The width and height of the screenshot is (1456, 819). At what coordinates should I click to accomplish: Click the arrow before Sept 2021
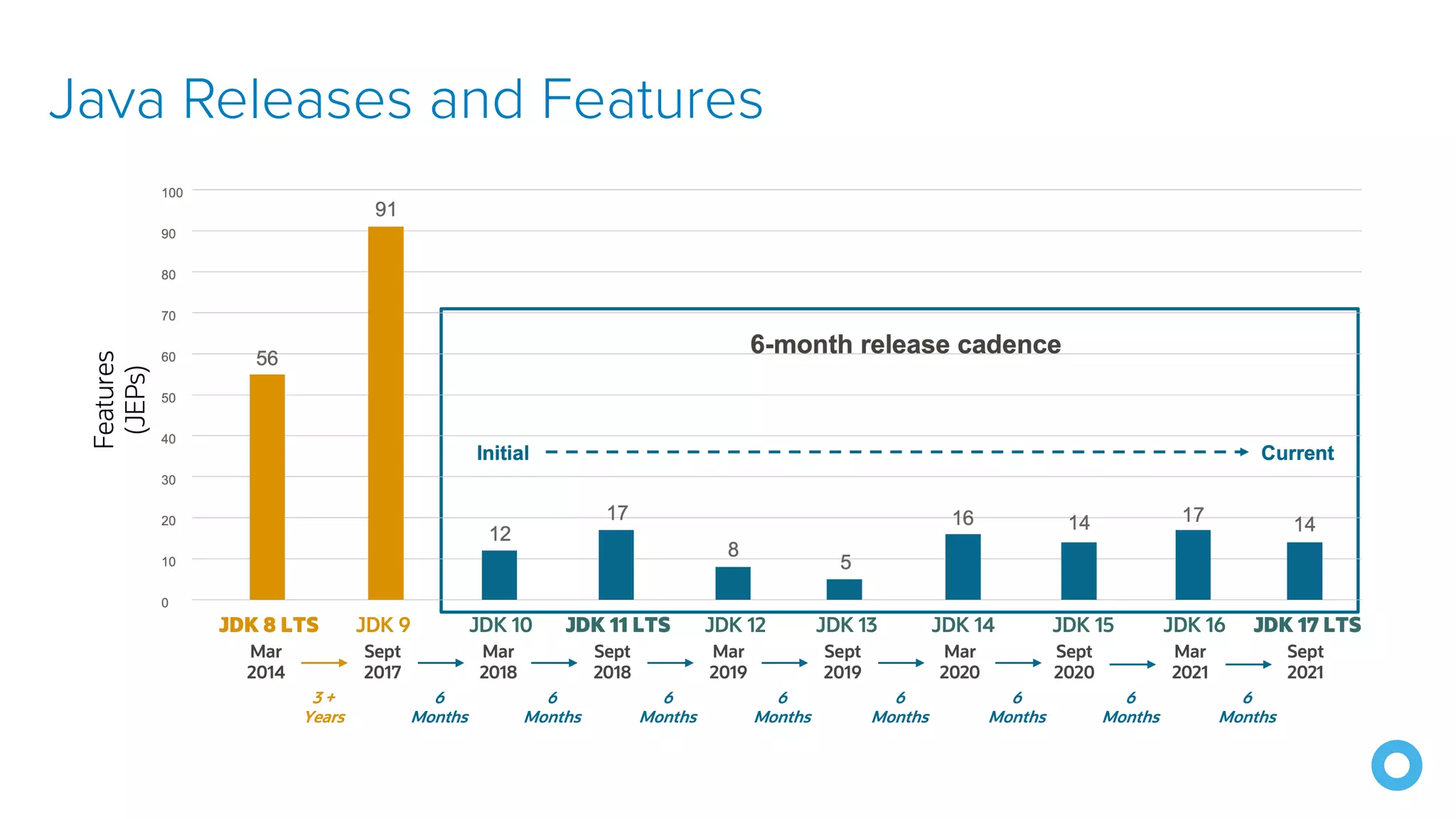click(1248, 664)
